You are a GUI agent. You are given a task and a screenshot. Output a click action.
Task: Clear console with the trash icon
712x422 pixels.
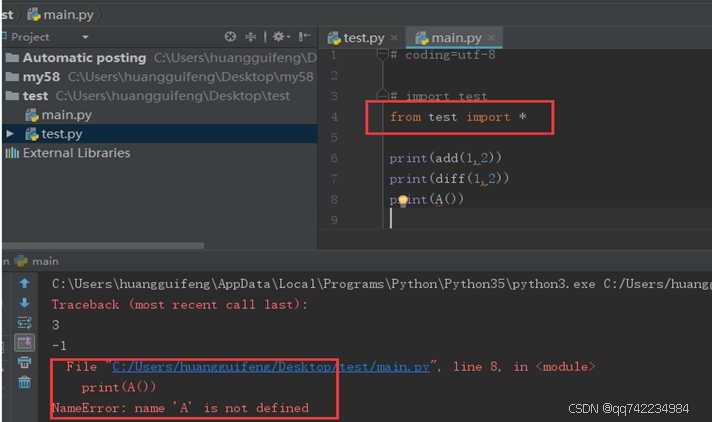(25, 382)
